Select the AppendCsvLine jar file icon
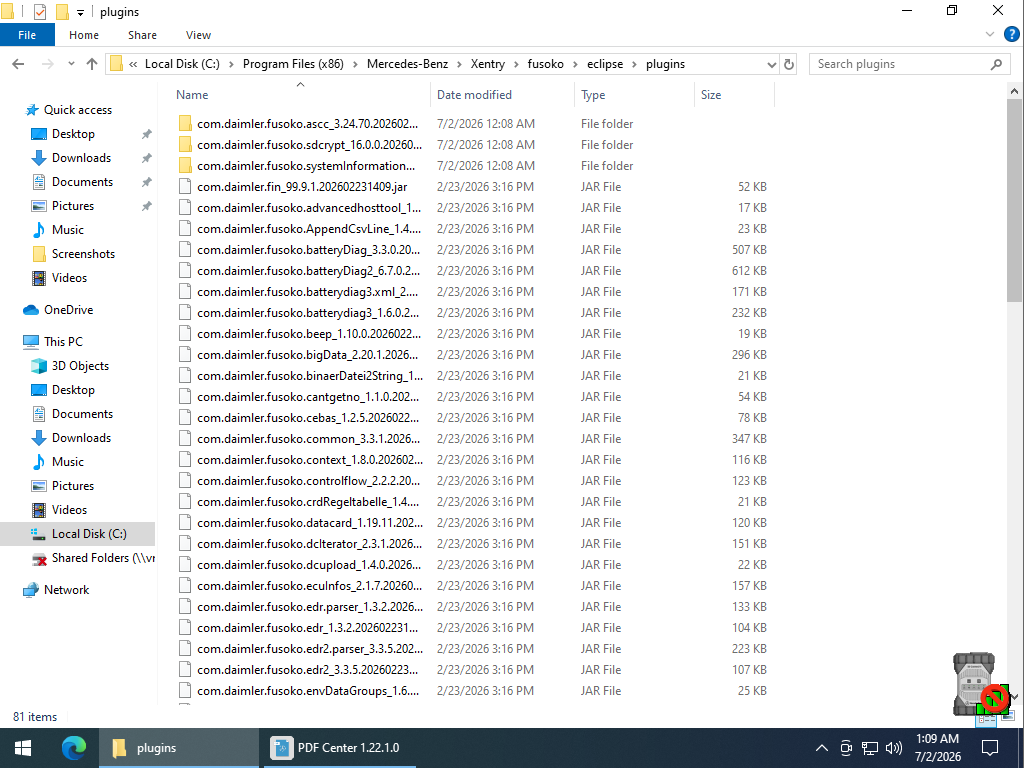Image resolution: width=1024 pixels, height=768 pixels. click(185, 229)
